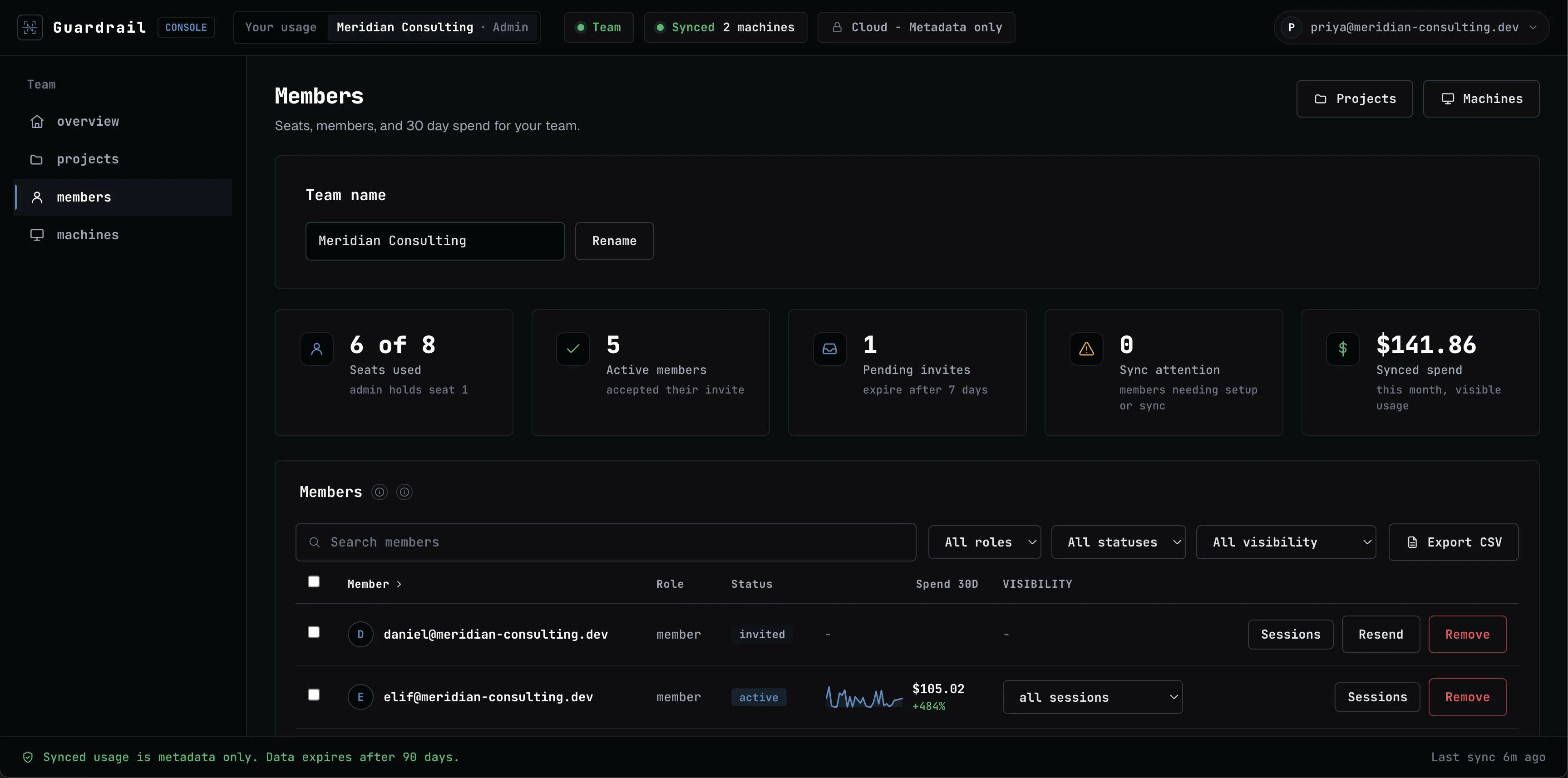The image size is (1568, 778).
Task: Click the second info icon beside Members heading
Action: [x=404, y=492]
